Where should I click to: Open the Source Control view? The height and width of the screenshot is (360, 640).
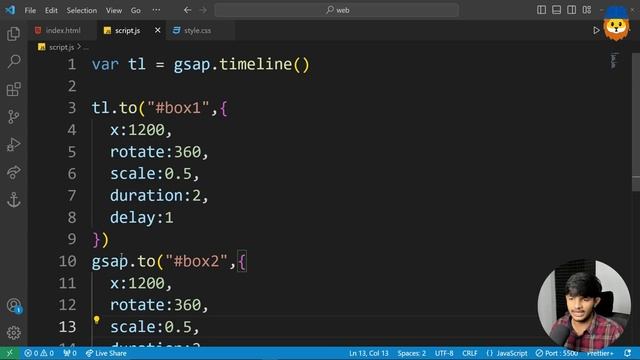tap(13, 117)
